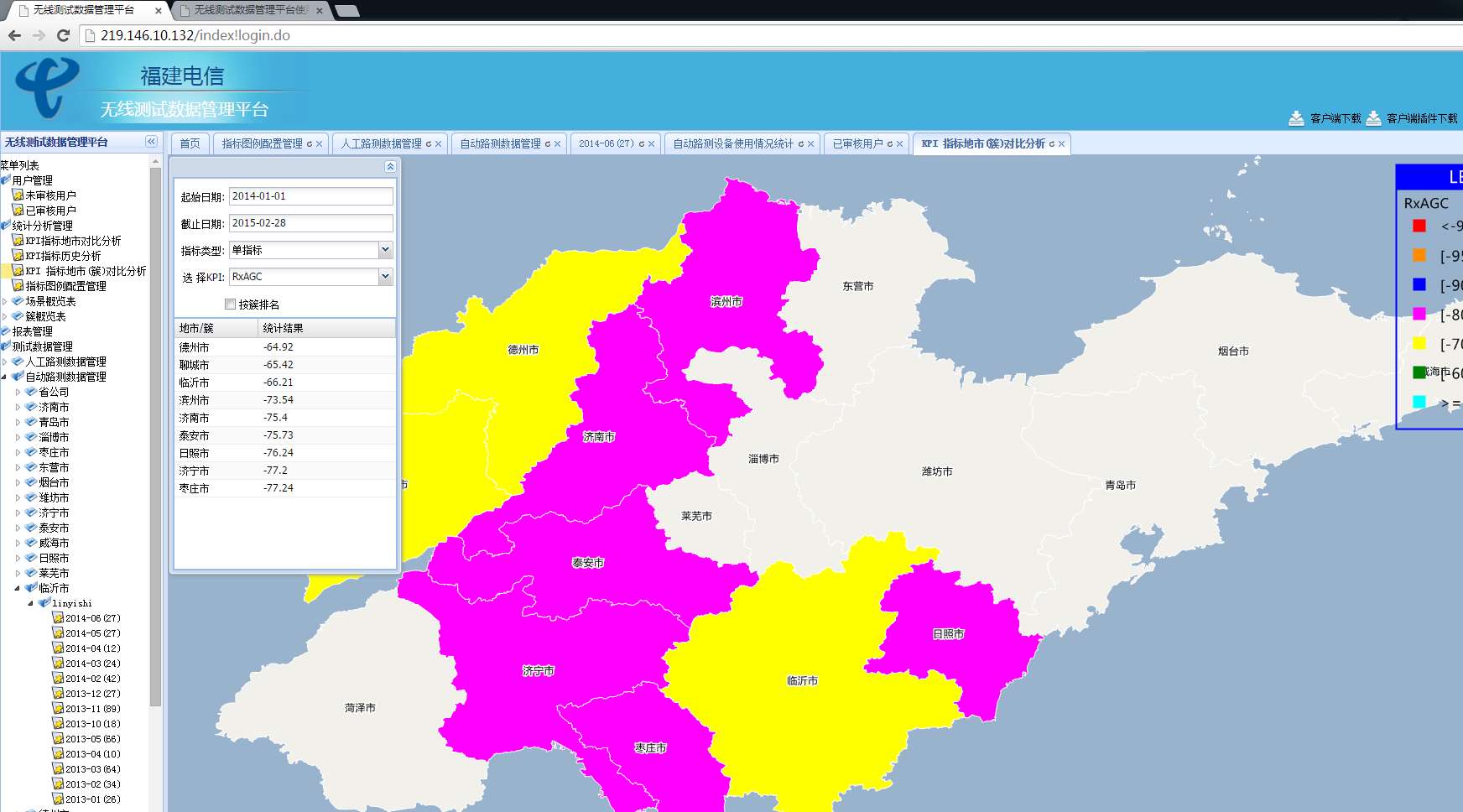Image resolution: width=1463 pixels, height=812 pixels.
Task: Open the 客户端插件下载 link
Action: pos(1422,118)
